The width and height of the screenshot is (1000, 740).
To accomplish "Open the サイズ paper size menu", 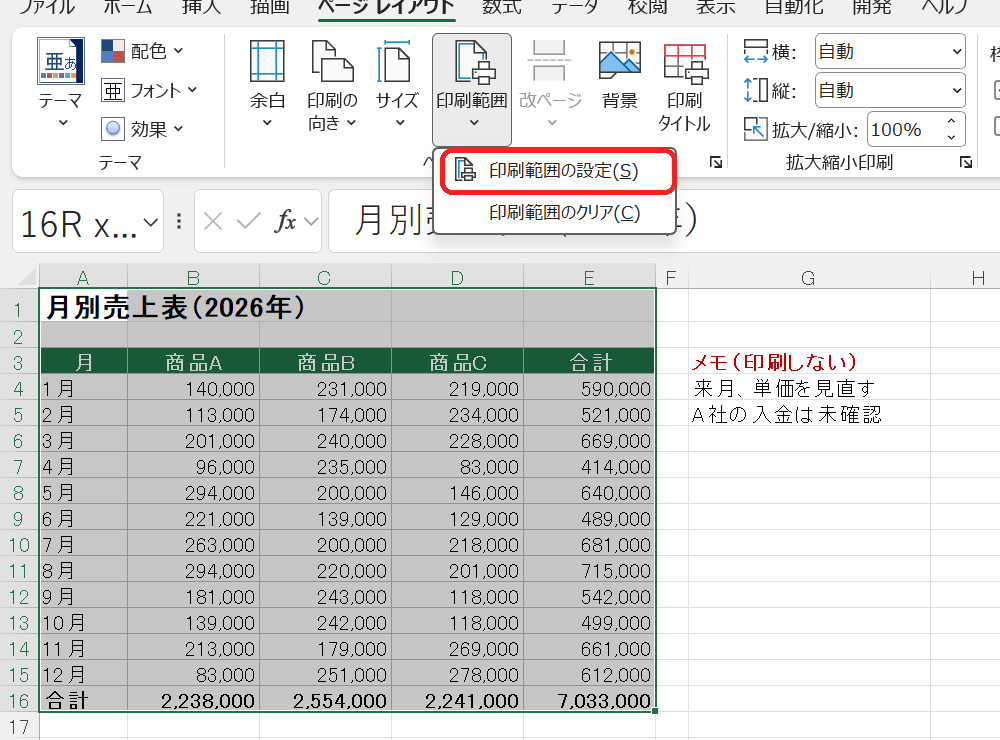I will [397, 84].
